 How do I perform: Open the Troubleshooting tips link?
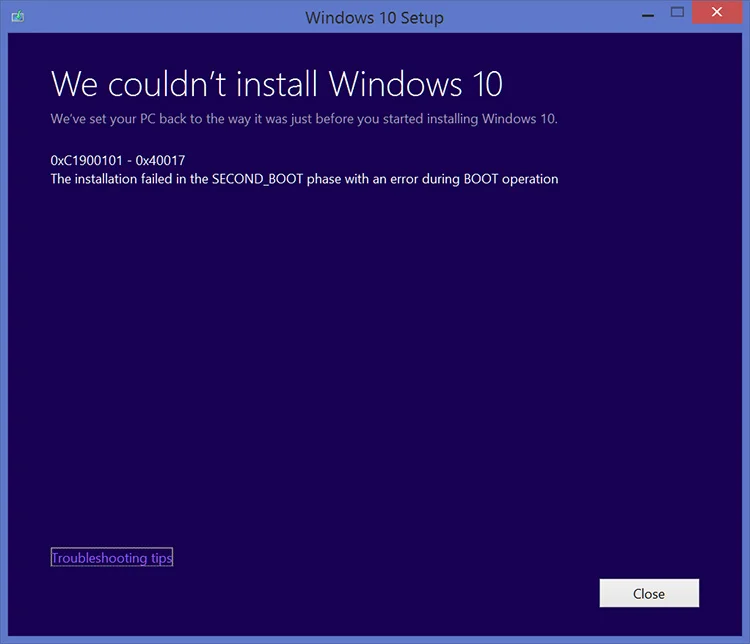coord(112,557)
